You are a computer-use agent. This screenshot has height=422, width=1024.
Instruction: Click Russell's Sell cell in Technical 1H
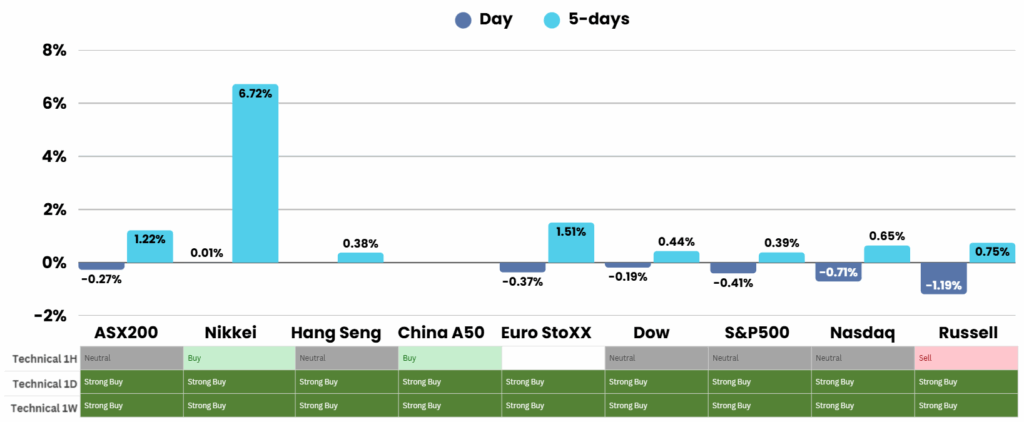click(x=965, y=358)
